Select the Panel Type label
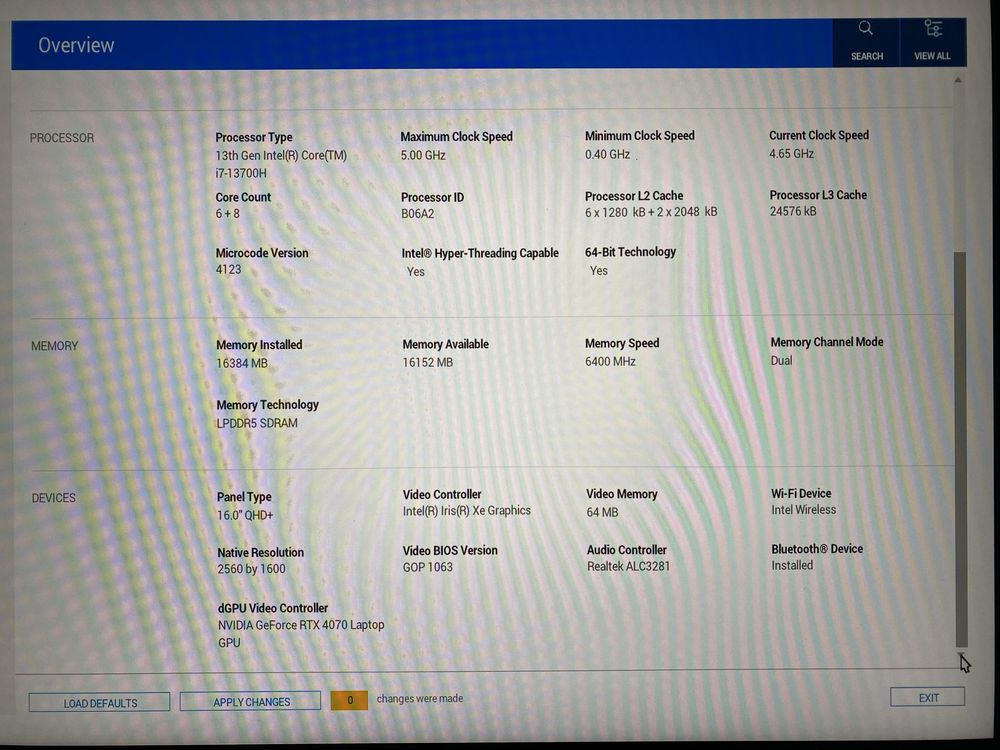Viewport: 1000px width, 750px height. [244, 497]
